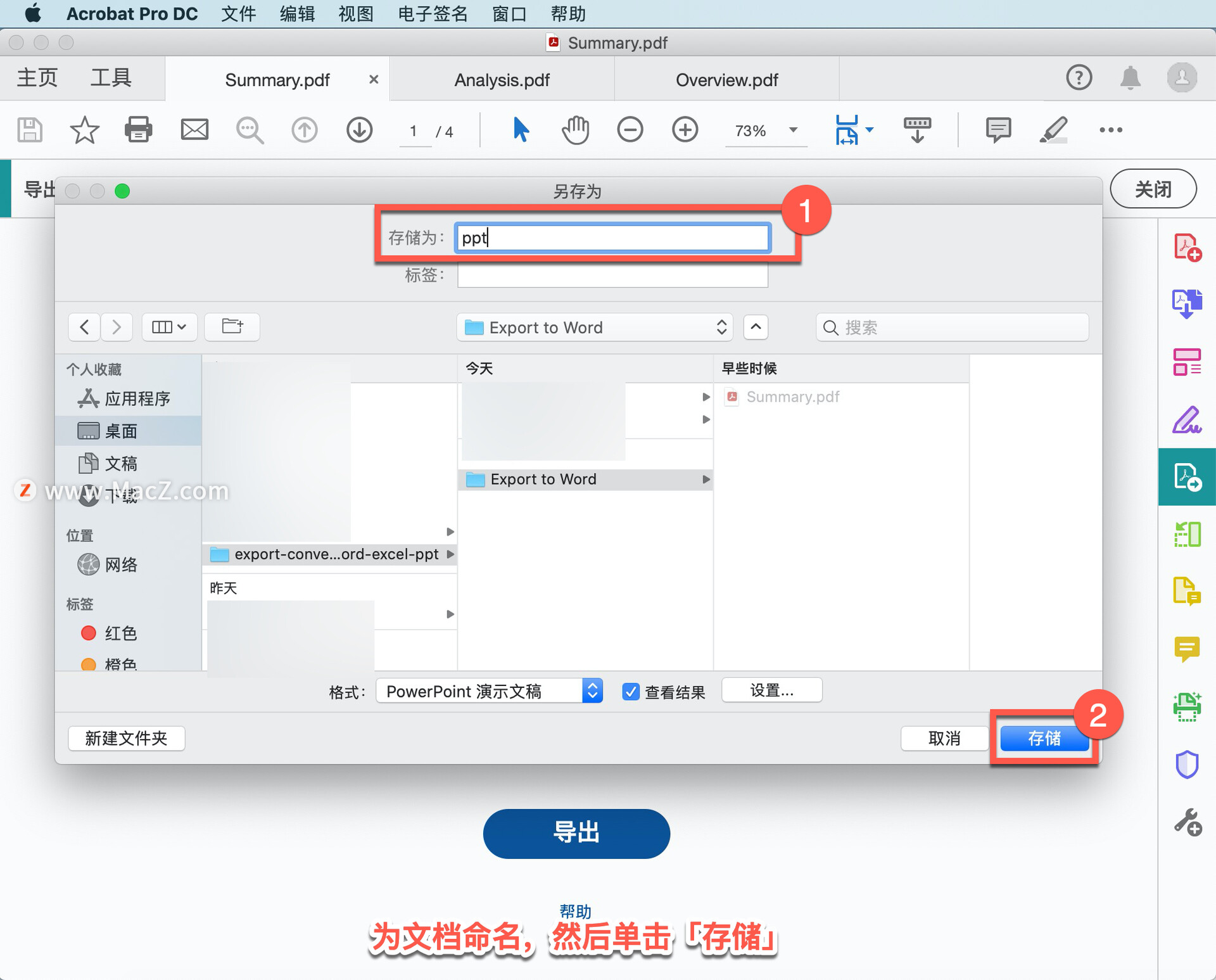This screenshot has height=980, width=1216.
Task: Enable the 查看结果 results preview
Action: coord(627,688)
